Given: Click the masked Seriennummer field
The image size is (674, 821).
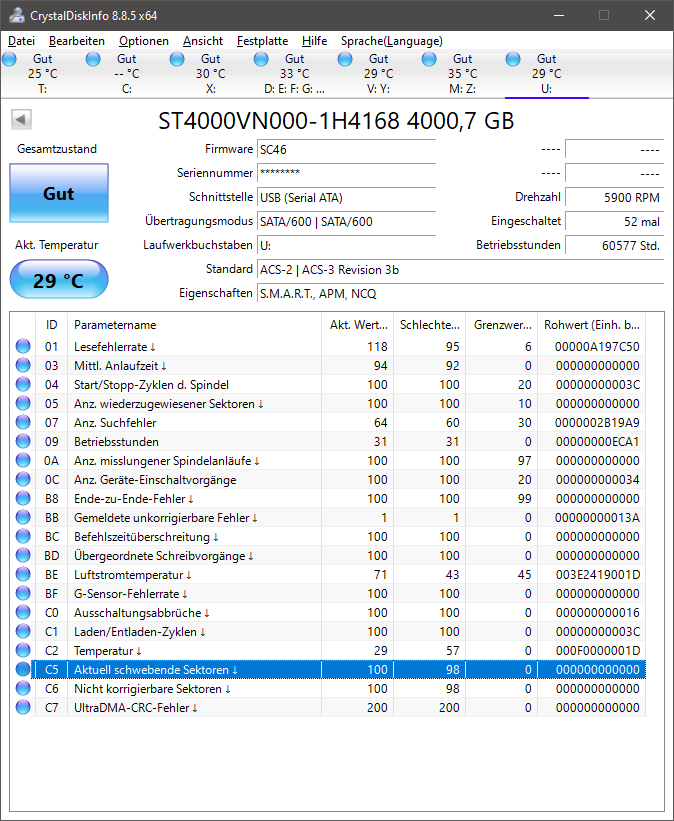Looking at the screenshot, I should (x=347, y=173).
